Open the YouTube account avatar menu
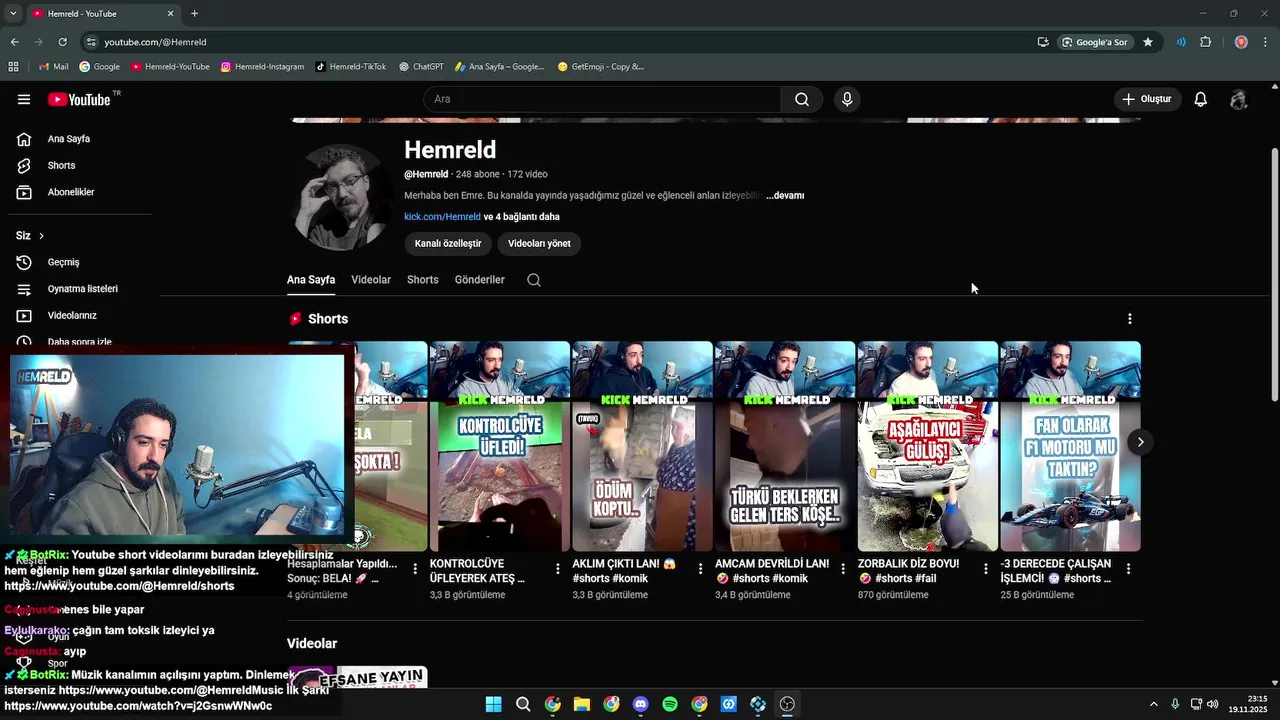The image size is (1280, 720). 1239,99
